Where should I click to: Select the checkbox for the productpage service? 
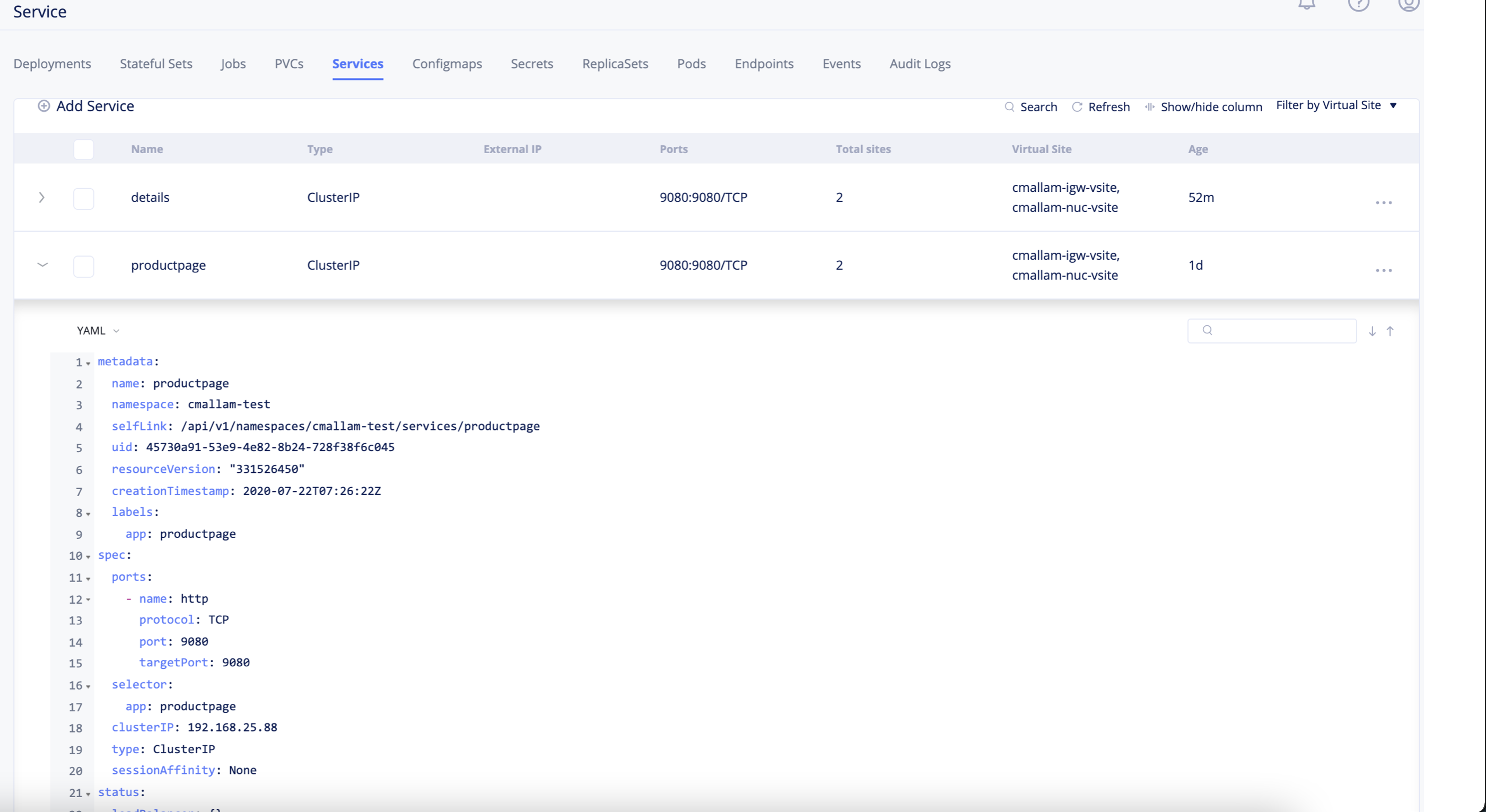click(x=84, y=266)
